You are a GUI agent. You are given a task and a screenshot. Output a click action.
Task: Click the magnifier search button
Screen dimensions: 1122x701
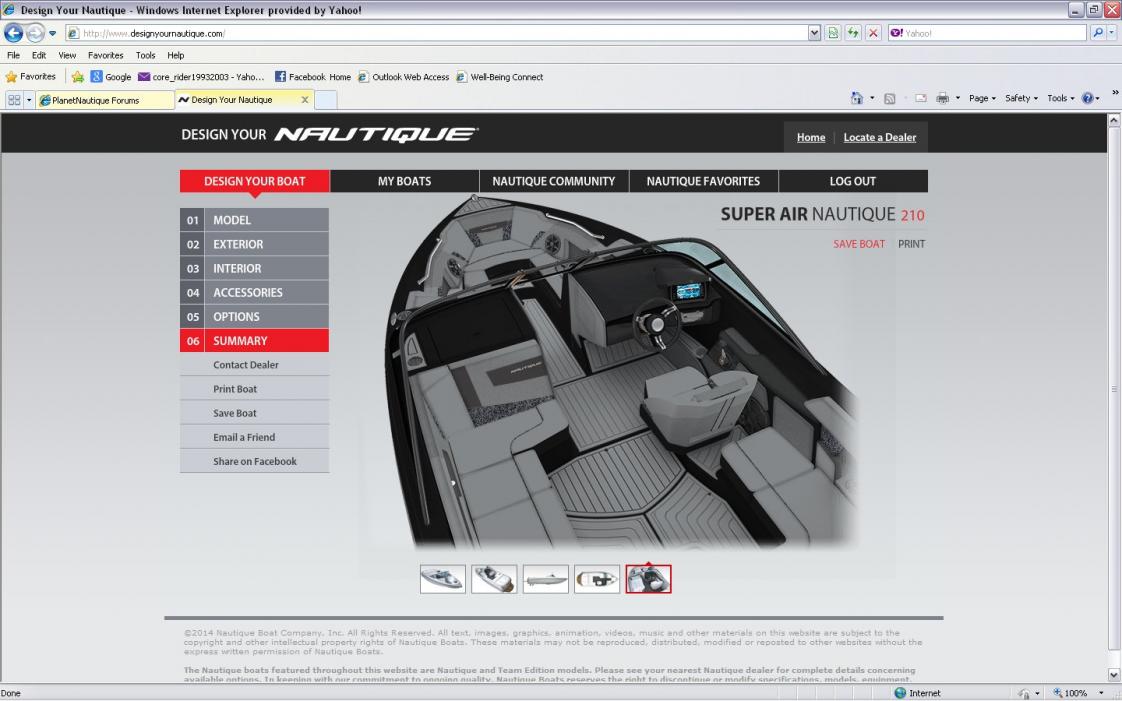click(x=1097, y=33)
